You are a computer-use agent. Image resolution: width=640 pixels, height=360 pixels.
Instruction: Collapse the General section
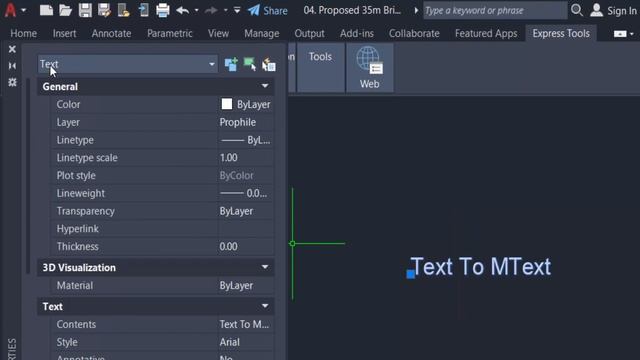point(265,86)
